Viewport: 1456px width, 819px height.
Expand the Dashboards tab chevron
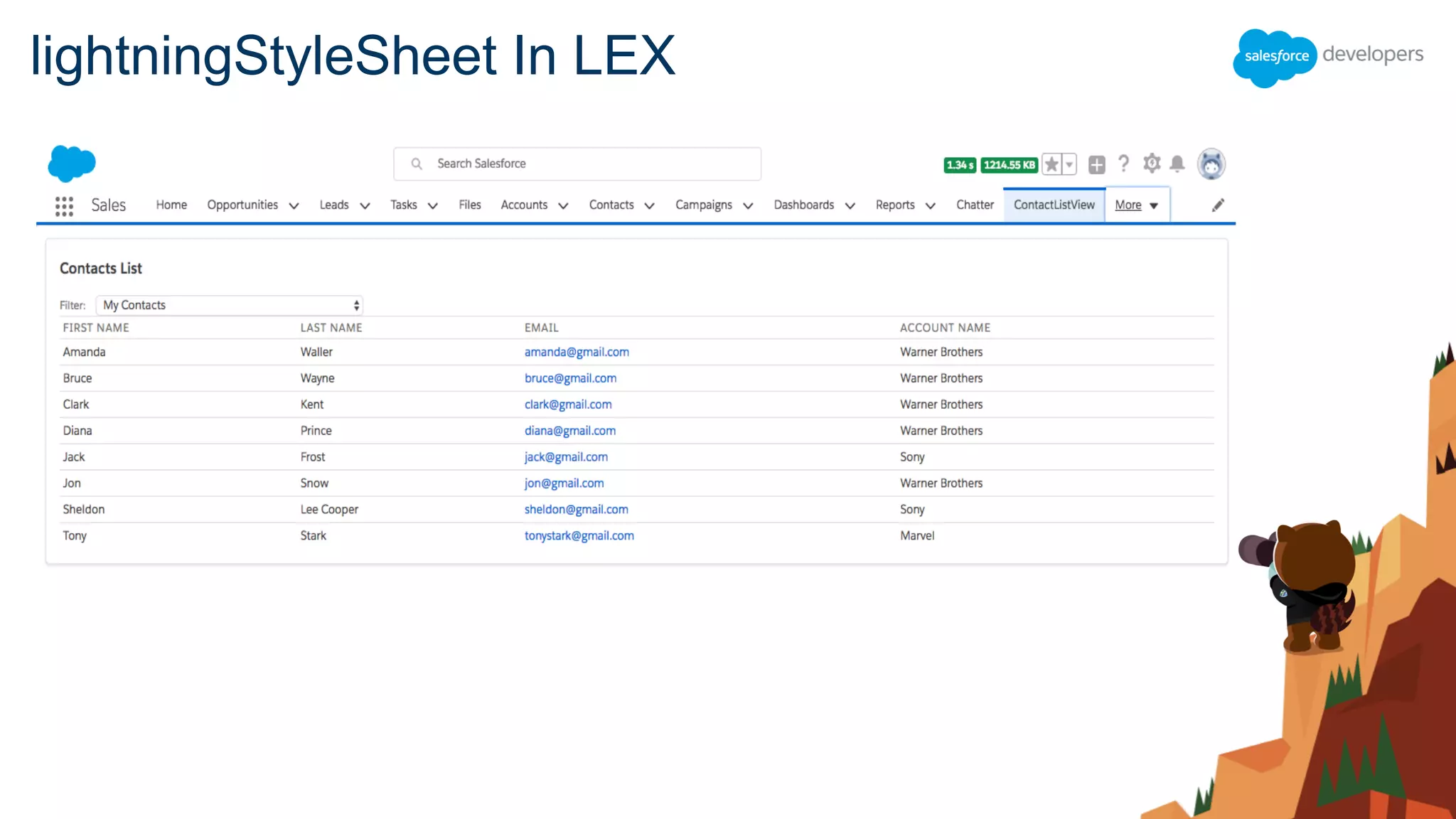tap(850, 206)
